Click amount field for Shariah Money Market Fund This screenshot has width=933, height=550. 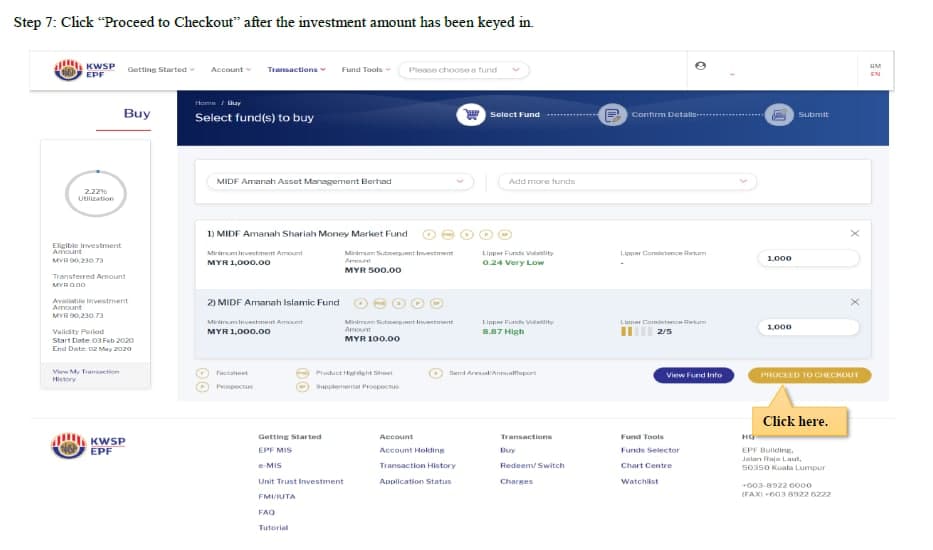pos(808,258)
